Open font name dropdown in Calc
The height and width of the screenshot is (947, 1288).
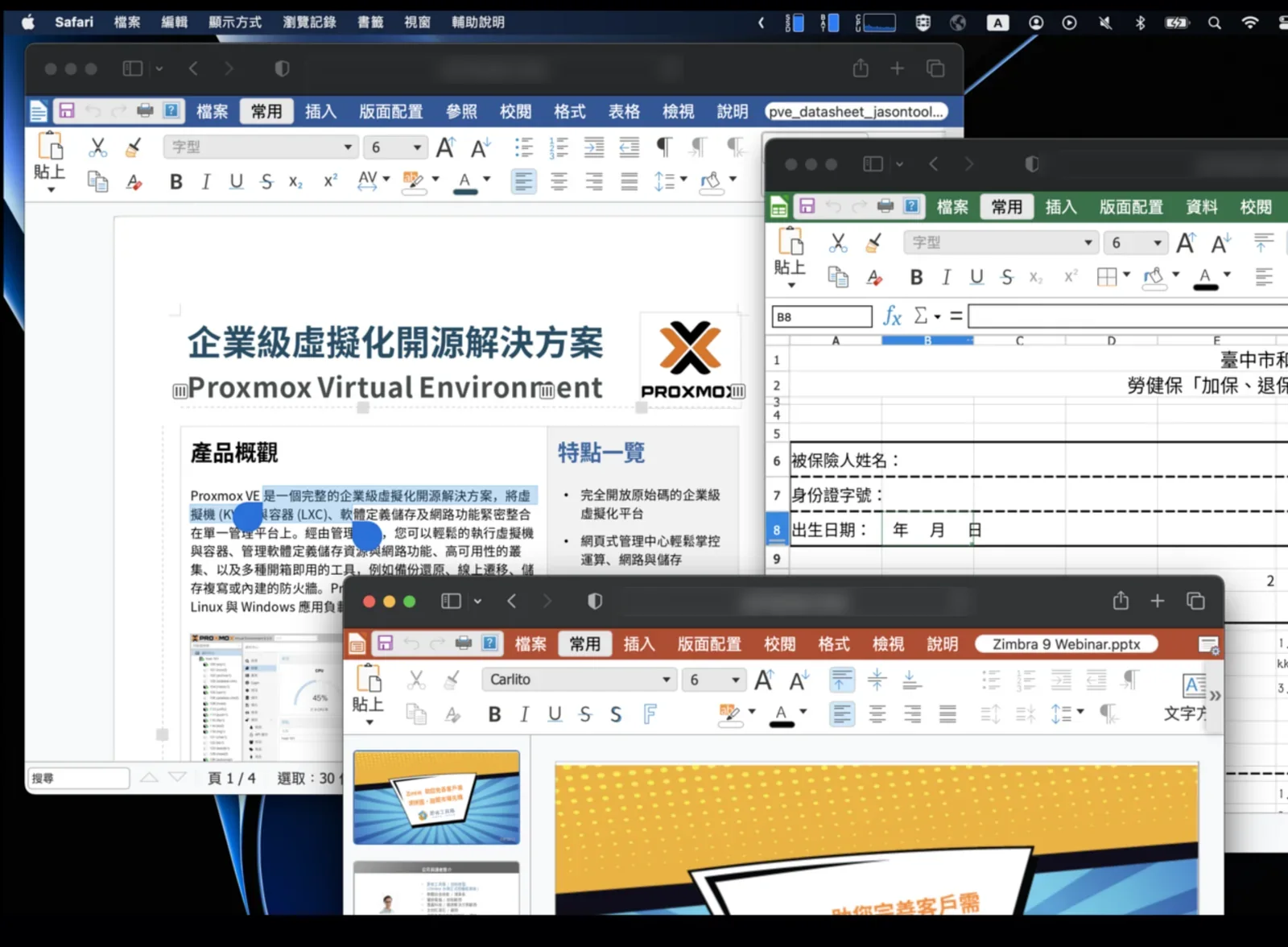(x=1088, y=242)
